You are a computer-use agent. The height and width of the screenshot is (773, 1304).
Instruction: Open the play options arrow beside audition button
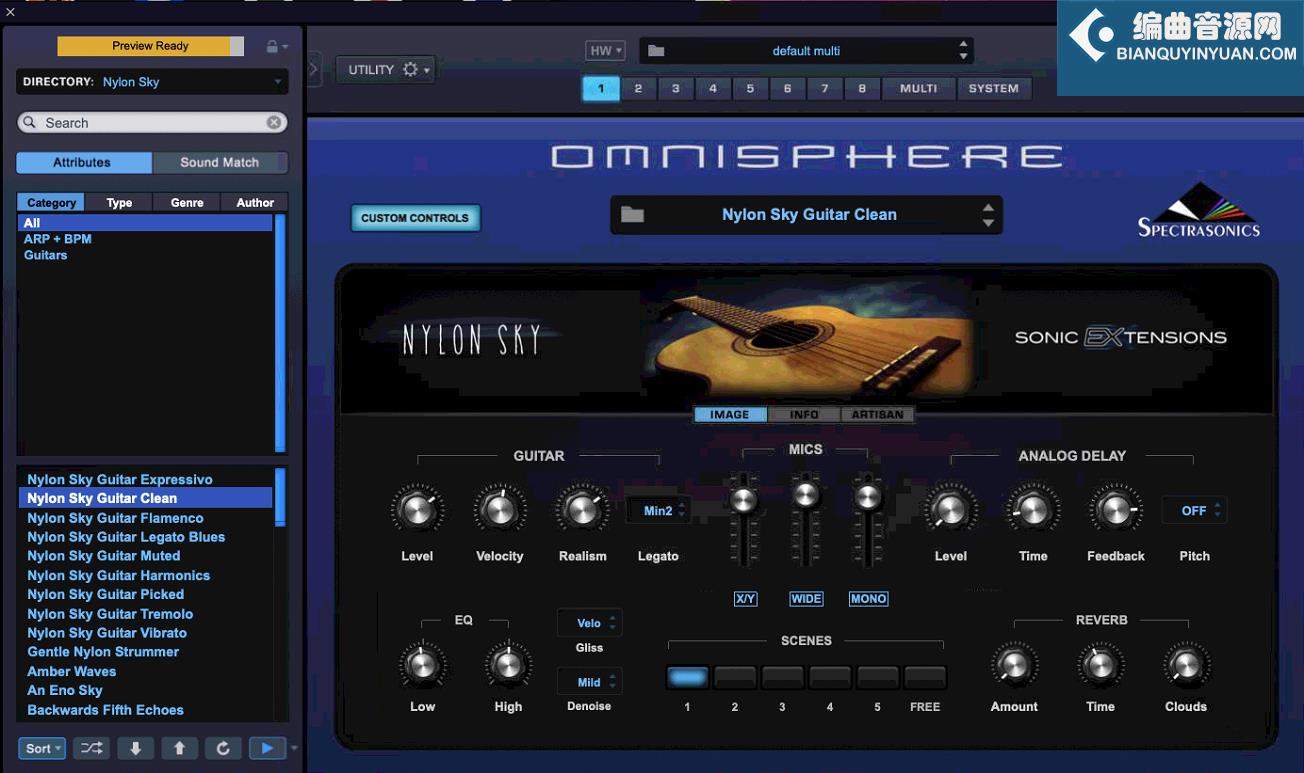(294, 749)
